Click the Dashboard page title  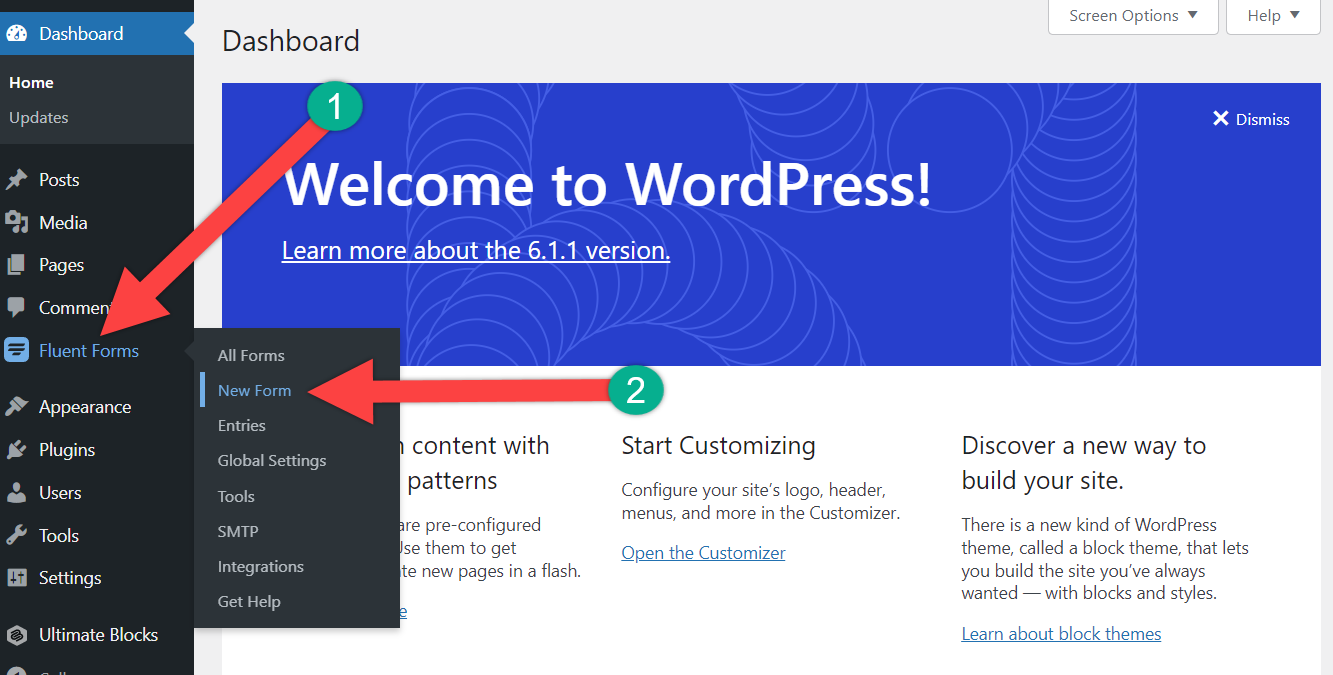click(291, 41)
